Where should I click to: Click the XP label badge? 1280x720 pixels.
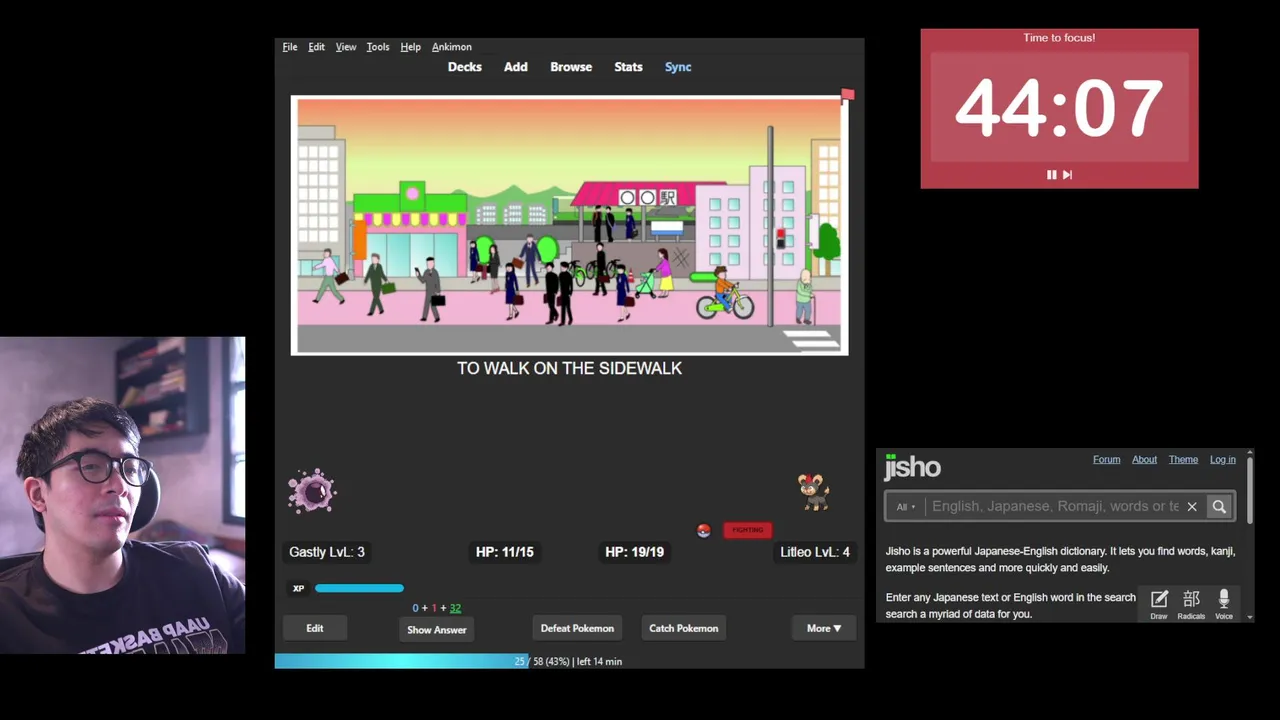(x=298, y=588)
